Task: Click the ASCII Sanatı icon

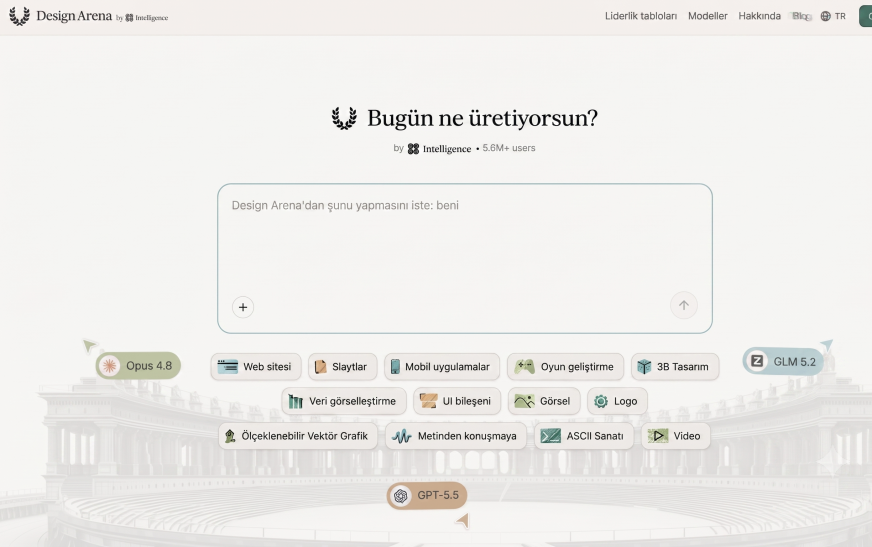Action: 551,436
